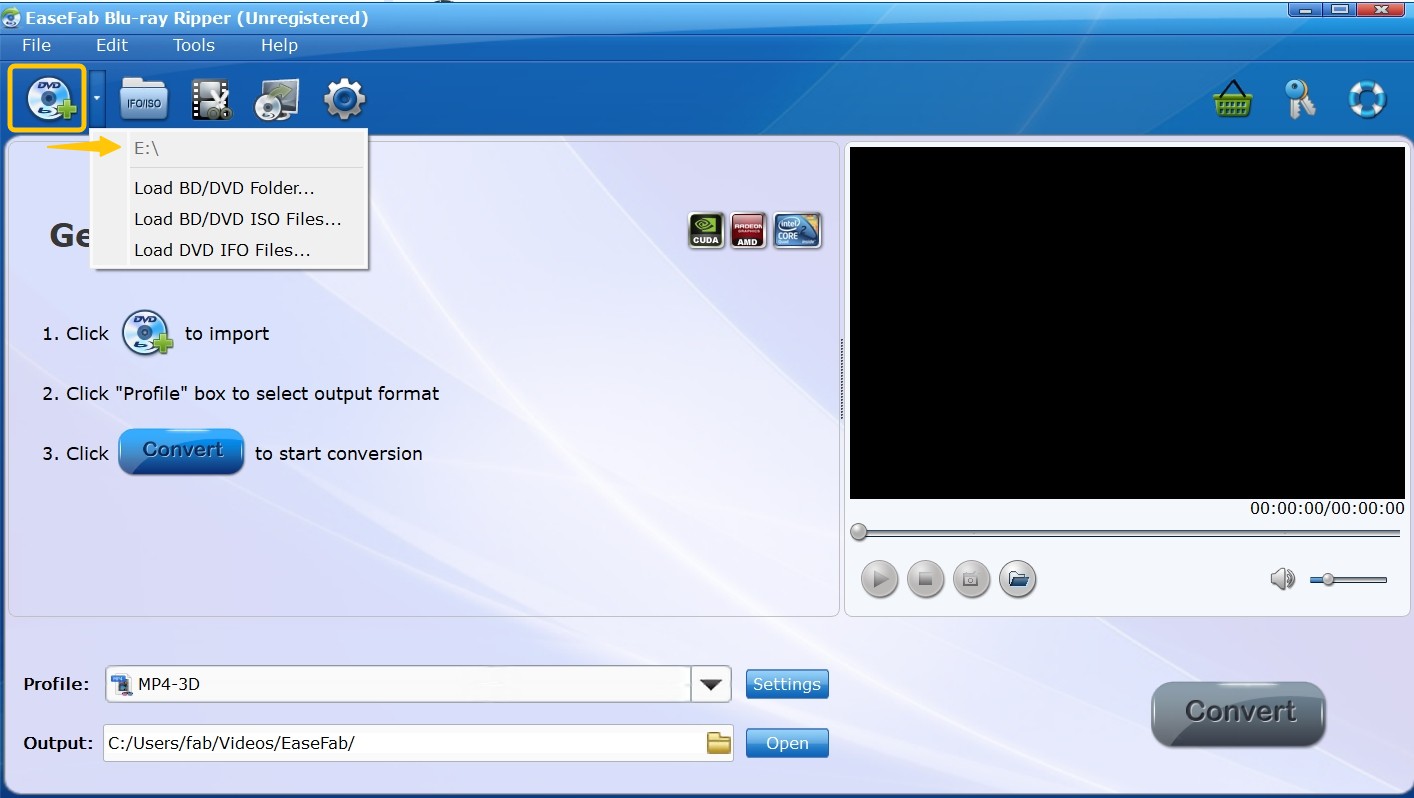Click the IFO/ISO import icon
Screen dimensions: 1414x798
[143, 97]
